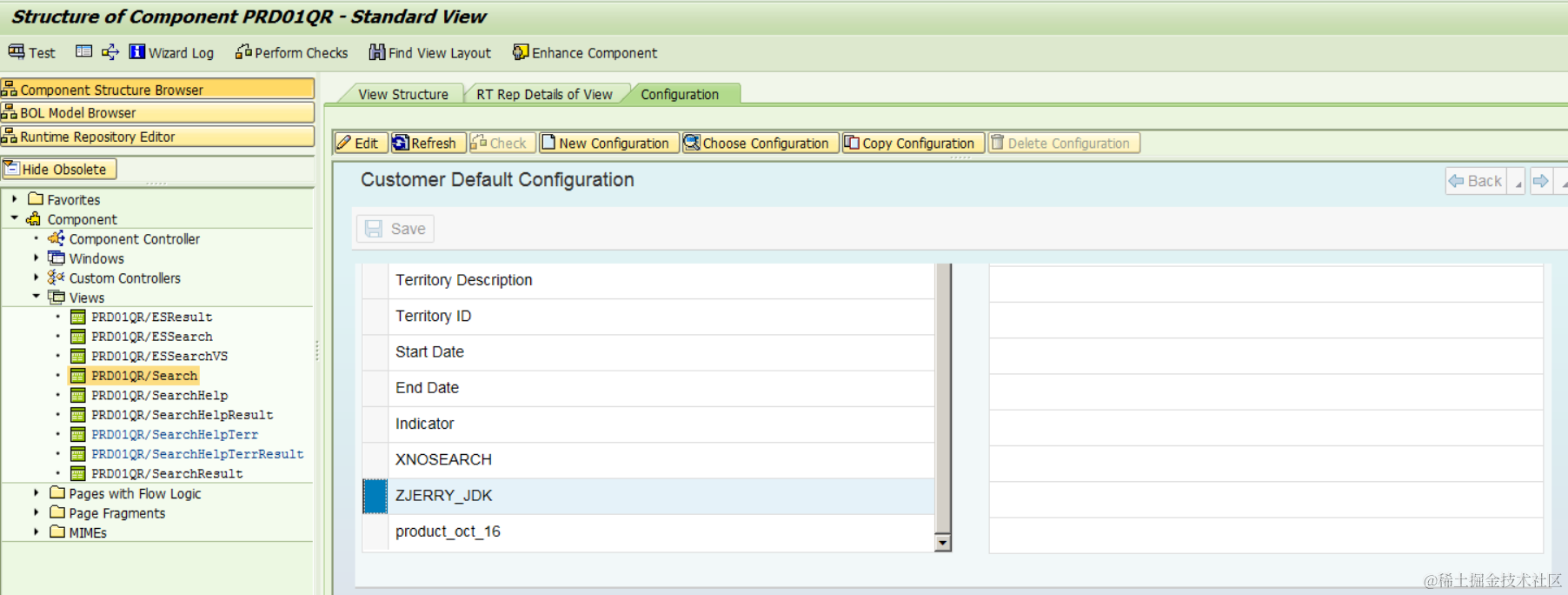
Task: Click the Back navigation button
Action: coord(1476,181)
